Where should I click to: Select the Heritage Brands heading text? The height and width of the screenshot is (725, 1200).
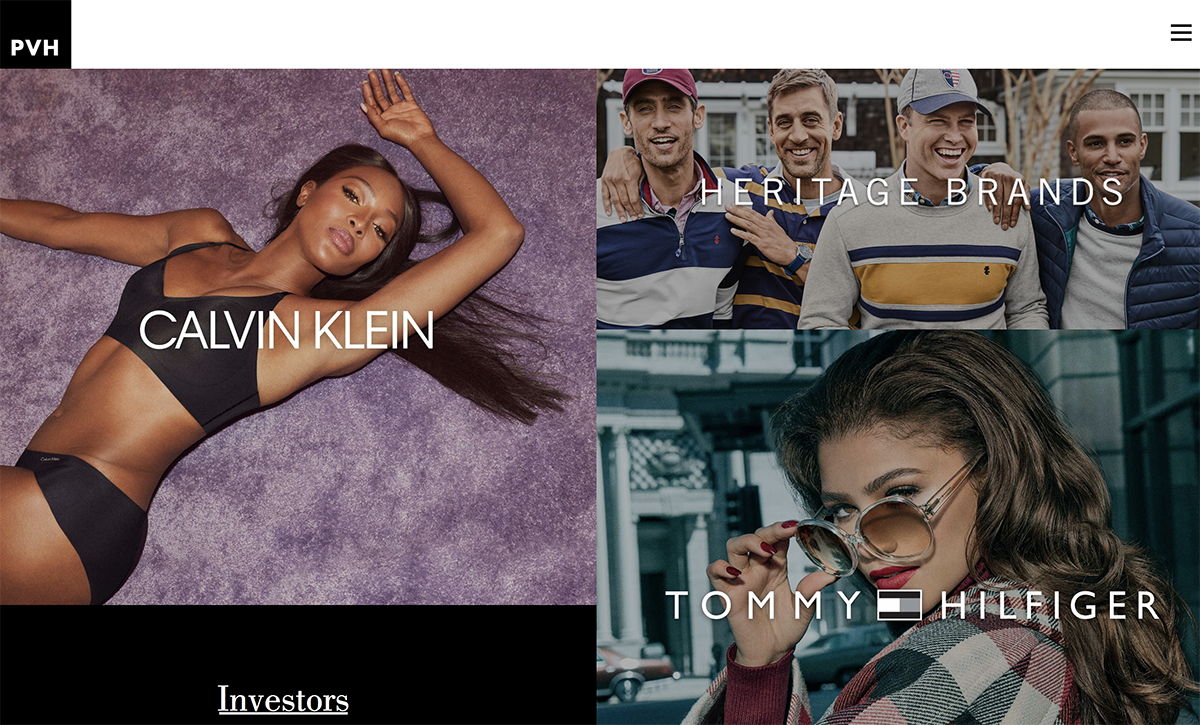pos(912,191)
